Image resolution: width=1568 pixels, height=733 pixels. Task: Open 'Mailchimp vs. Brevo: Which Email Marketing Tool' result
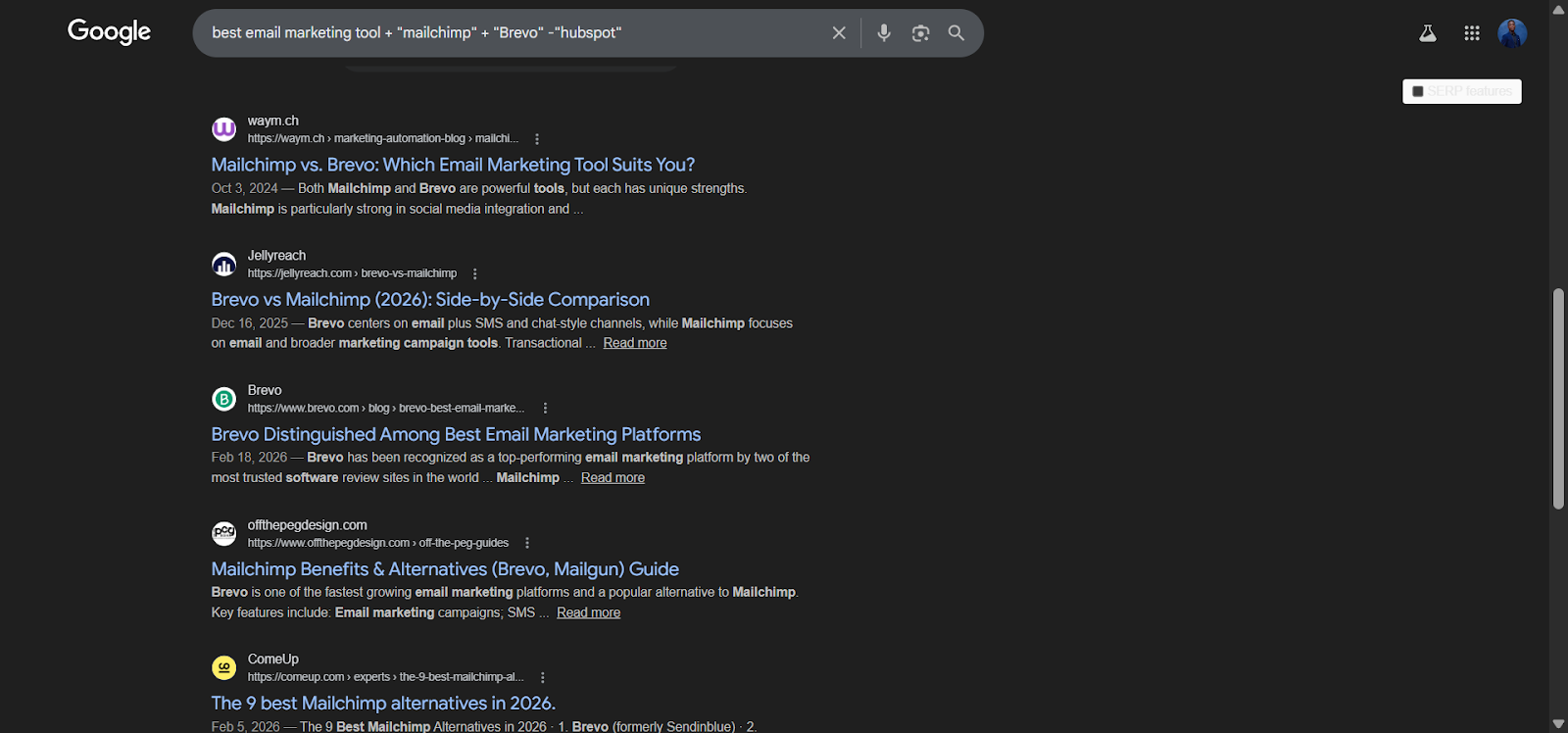(x=453, y=165)
